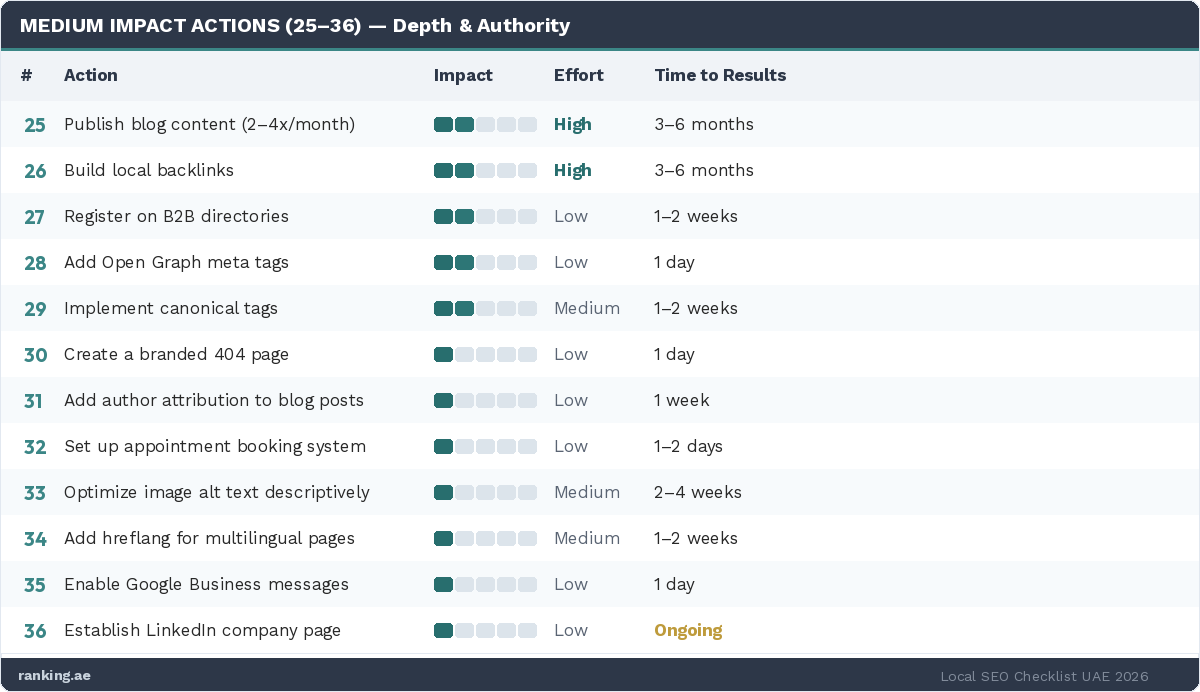
Task: Click the Add Open Graph meta tags action
Action: 176,263
